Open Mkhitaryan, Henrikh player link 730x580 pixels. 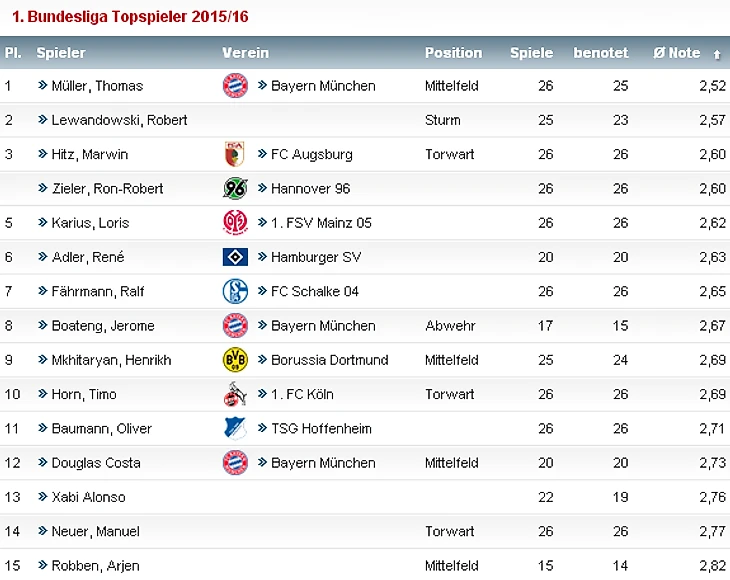tap(111, 360)
